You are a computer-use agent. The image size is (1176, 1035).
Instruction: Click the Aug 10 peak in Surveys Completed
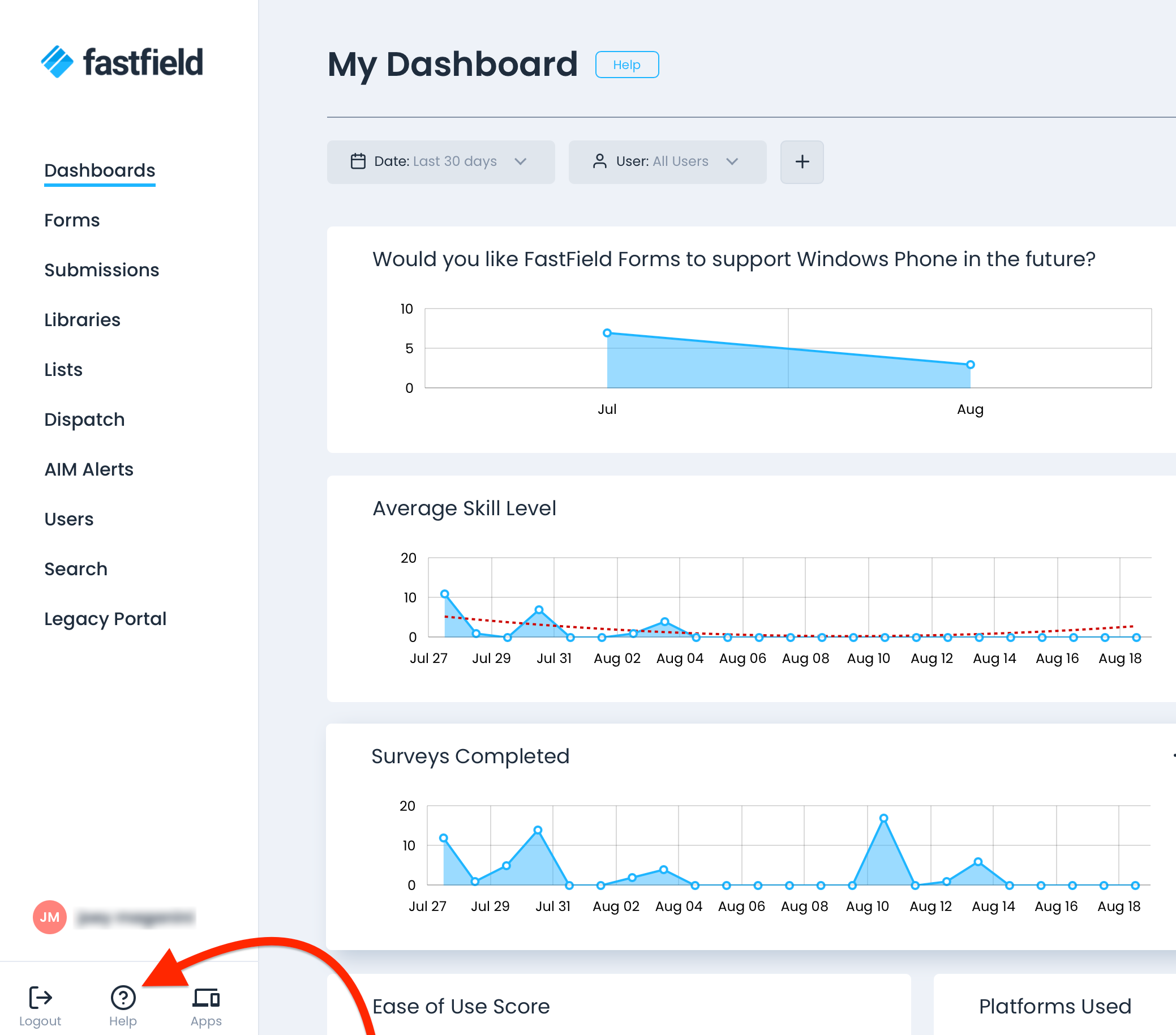pyautogui.click(x=883, y=818)
